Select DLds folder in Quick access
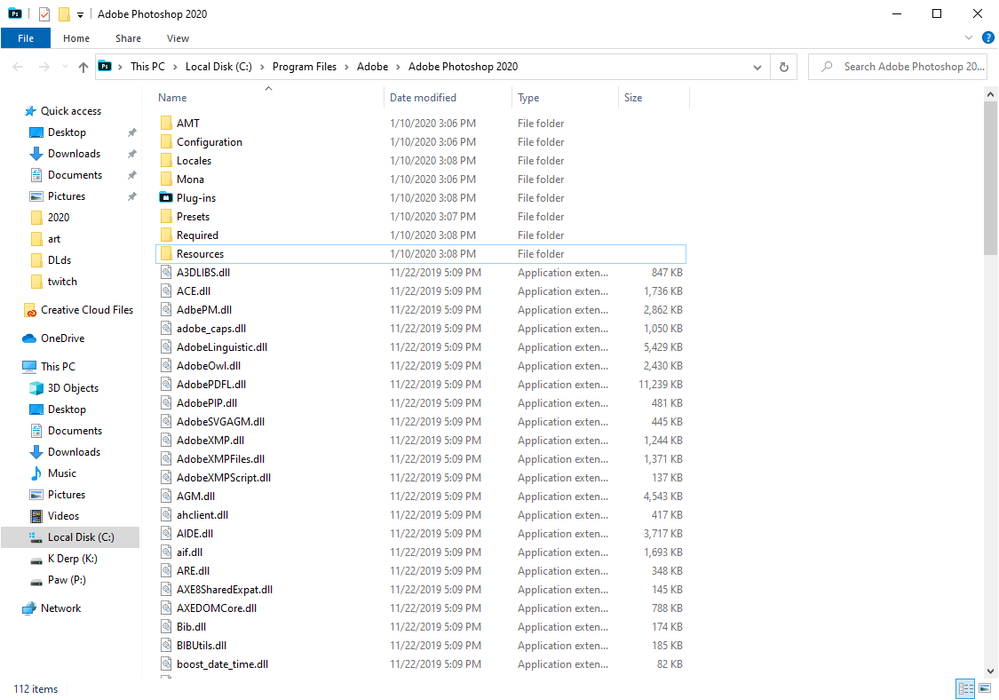Screen dimensions: 999x700 click(x=59, y=260)
